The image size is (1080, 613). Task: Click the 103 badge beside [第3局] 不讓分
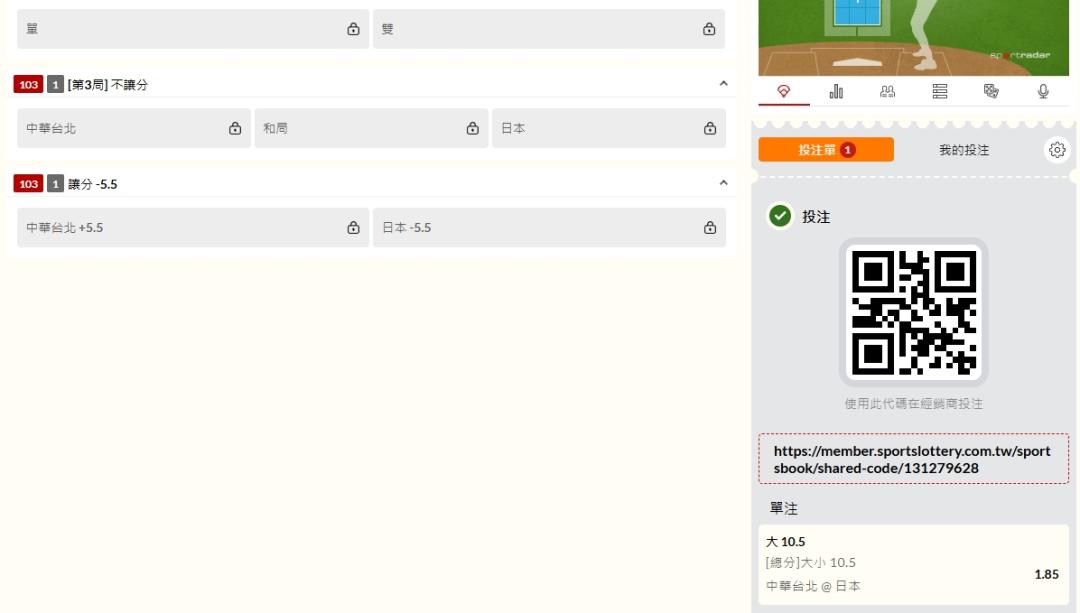tap(28, 85)
